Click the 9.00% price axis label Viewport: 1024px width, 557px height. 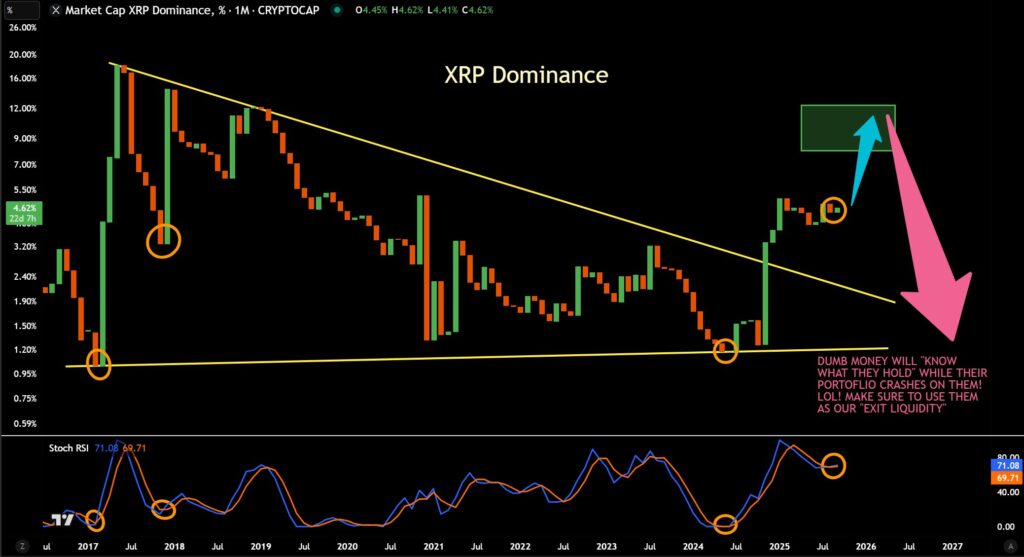tap(25, 138)
